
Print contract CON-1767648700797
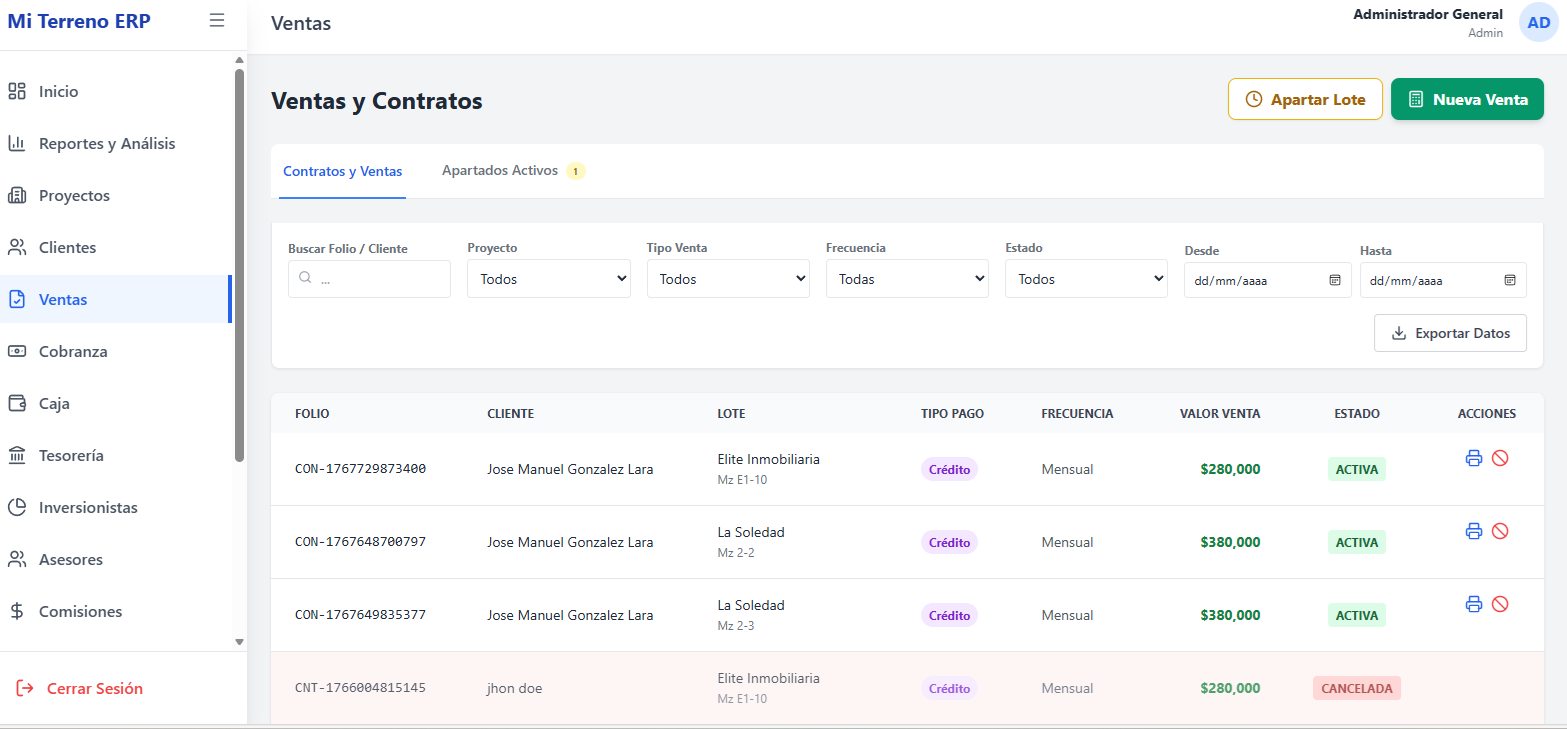pyautogui.click(x=1473, y=531)
